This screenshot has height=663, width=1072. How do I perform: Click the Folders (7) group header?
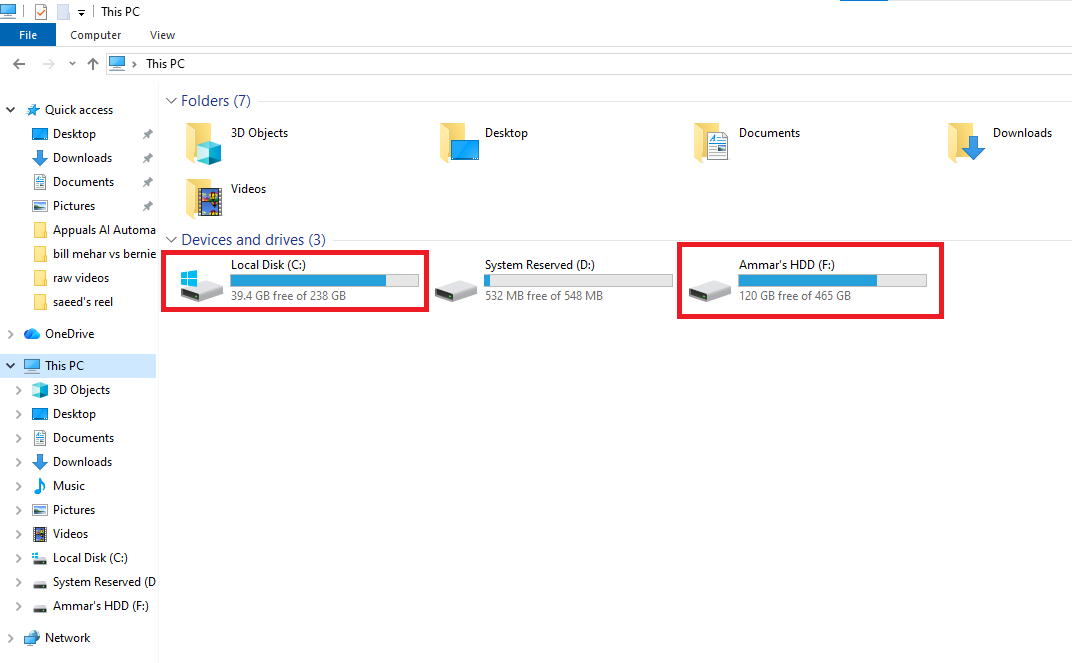point(215,100)
